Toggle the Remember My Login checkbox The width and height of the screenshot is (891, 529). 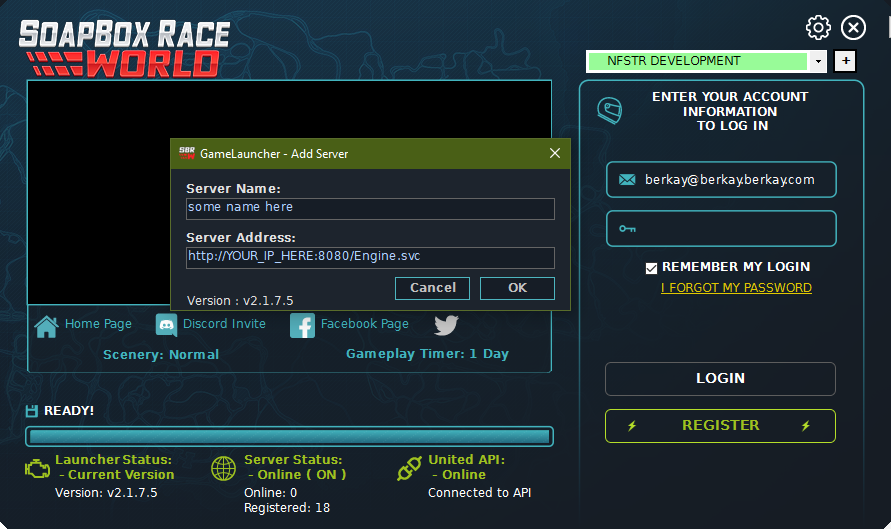pyautogui.click(x=651, y=268)
